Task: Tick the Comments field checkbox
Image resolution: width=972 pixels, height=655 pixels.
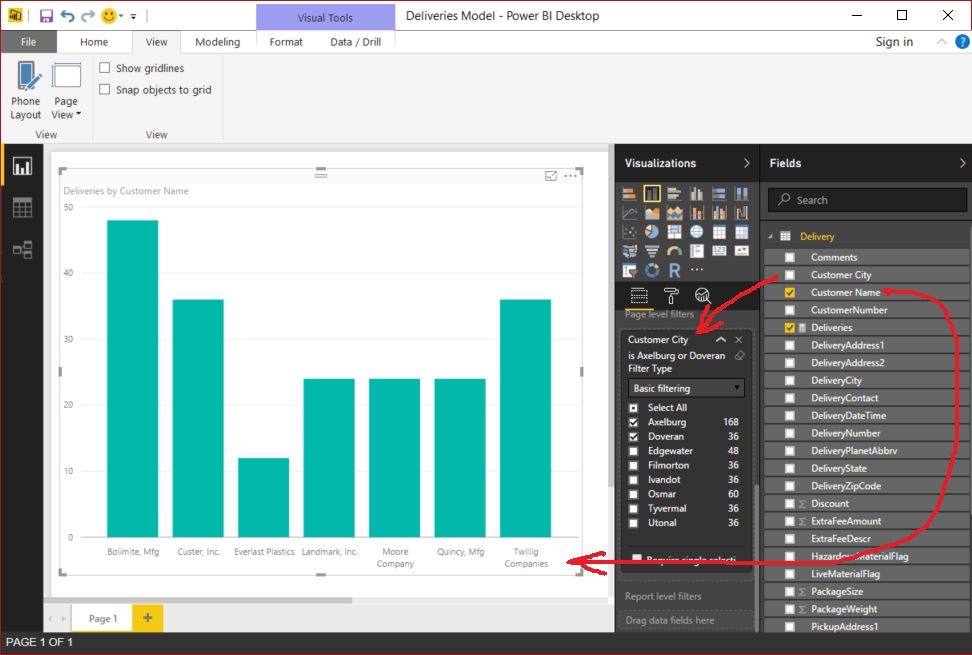Action: [x=790, y=257]
